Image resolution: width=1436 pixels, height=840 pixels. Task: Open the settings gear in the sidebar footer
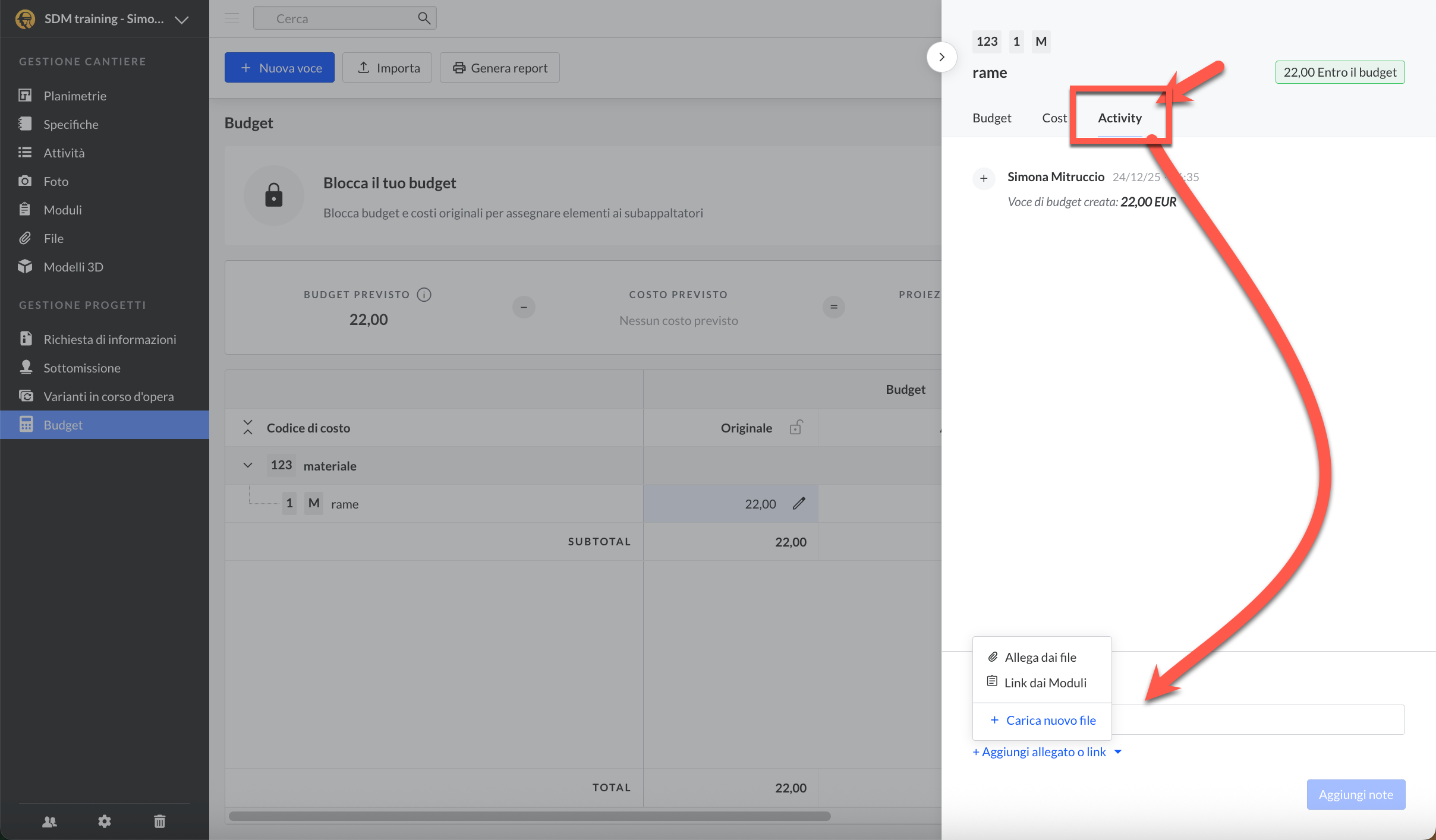click(105, 822)
